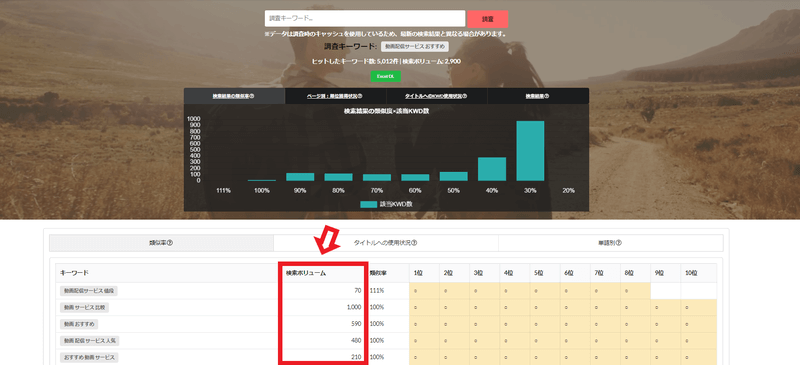The image size is (800, 365).
Task: Switch to the ページ別:順位獲得状況 chart tab
Action: 335,96
